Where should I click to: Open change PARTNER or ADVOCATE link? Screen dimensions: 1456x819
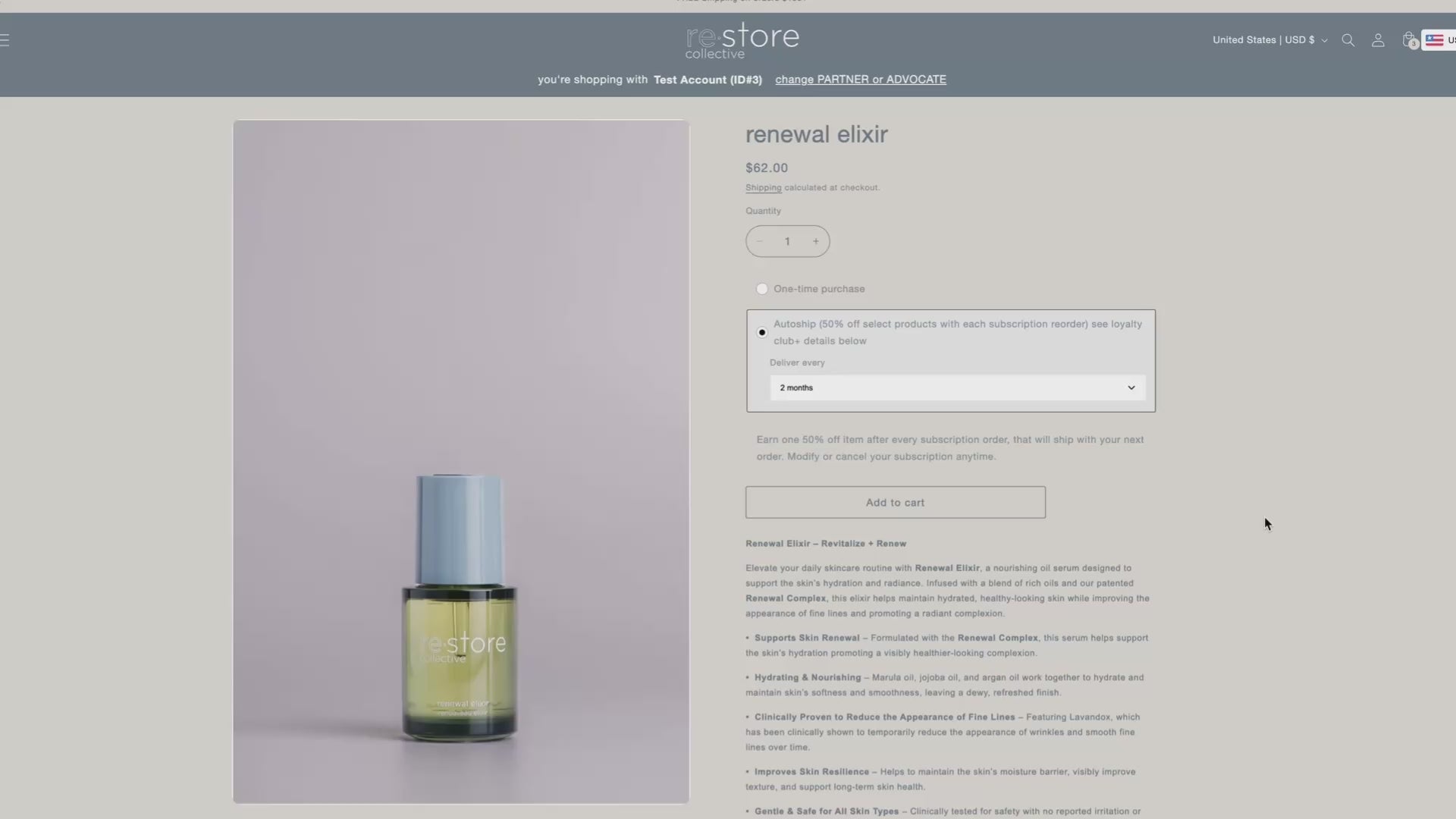[x=861, y=80]
